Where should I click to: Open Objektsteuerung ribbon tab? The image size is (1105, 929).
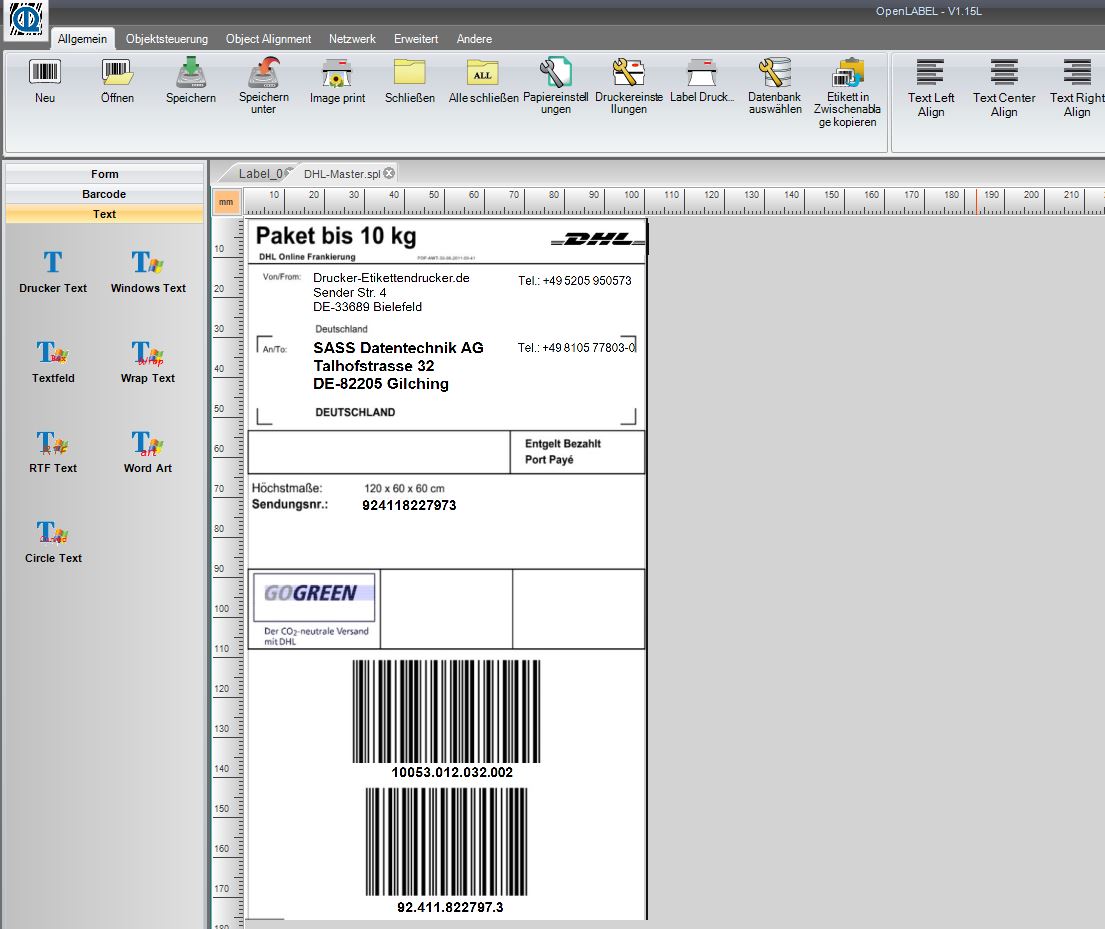167,39
